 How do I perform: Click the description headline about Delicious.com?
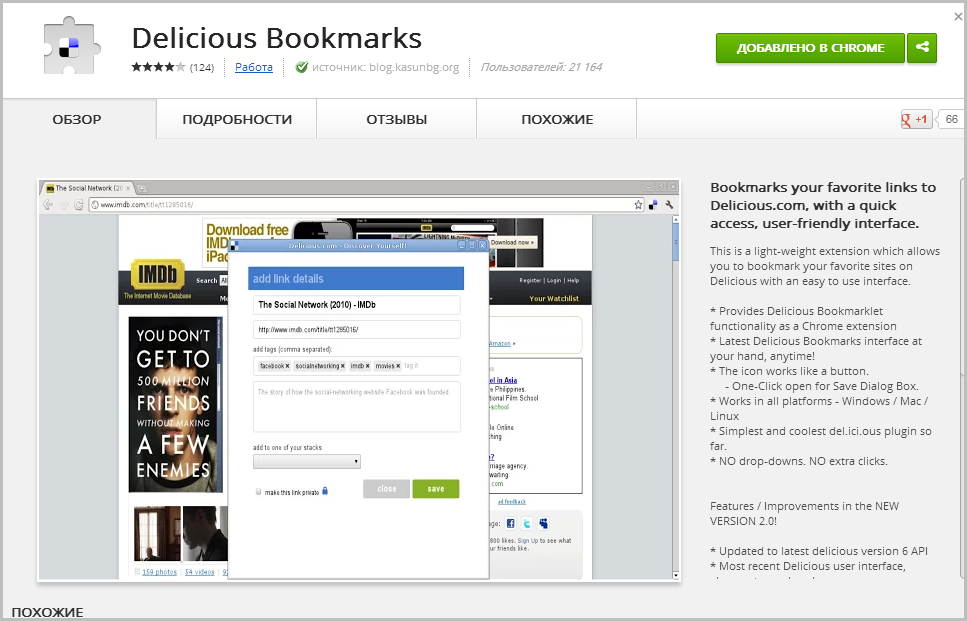pos(823,205)
